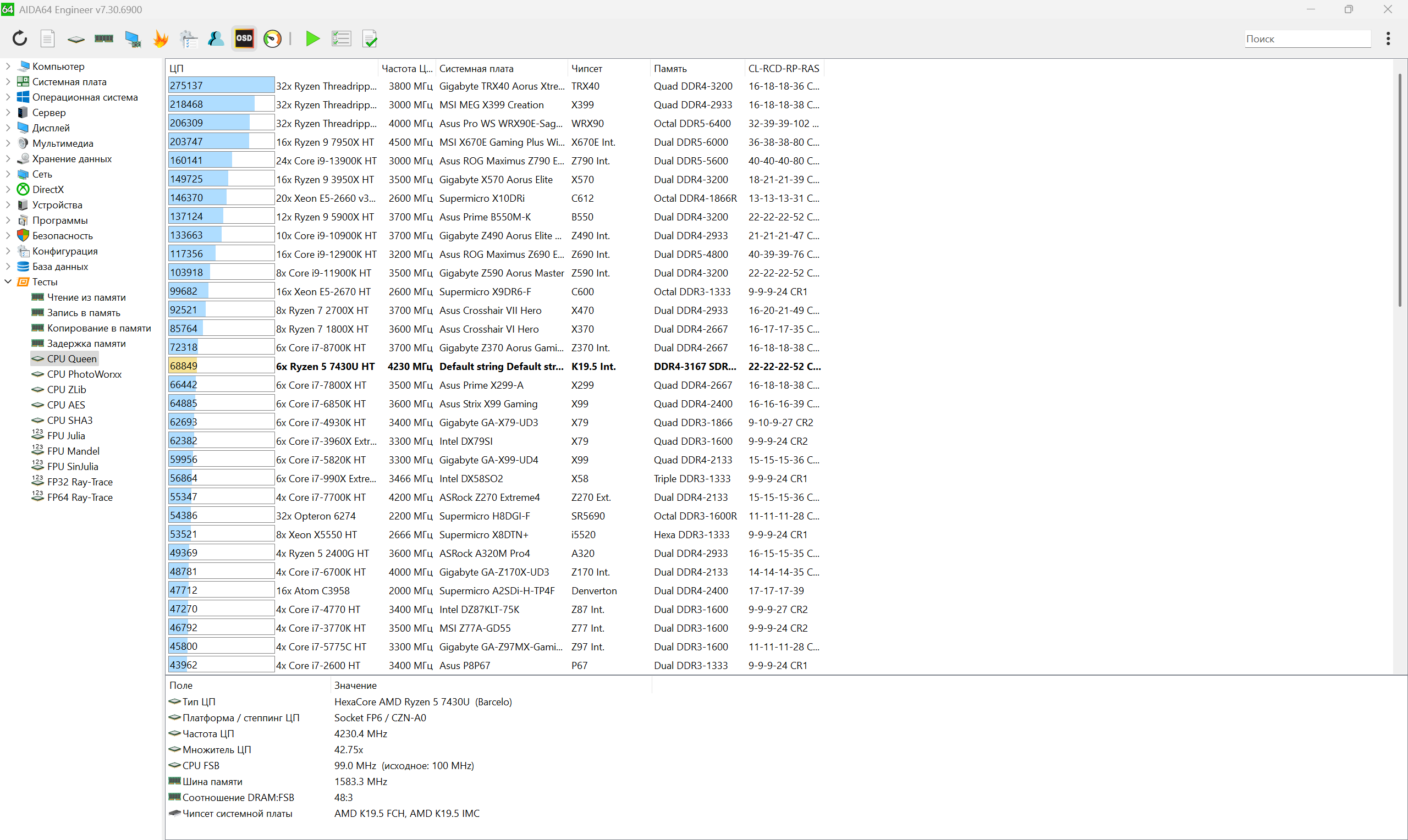Expand the Устройства tree node
The image size is (1408, 840).
pos(8,205)
